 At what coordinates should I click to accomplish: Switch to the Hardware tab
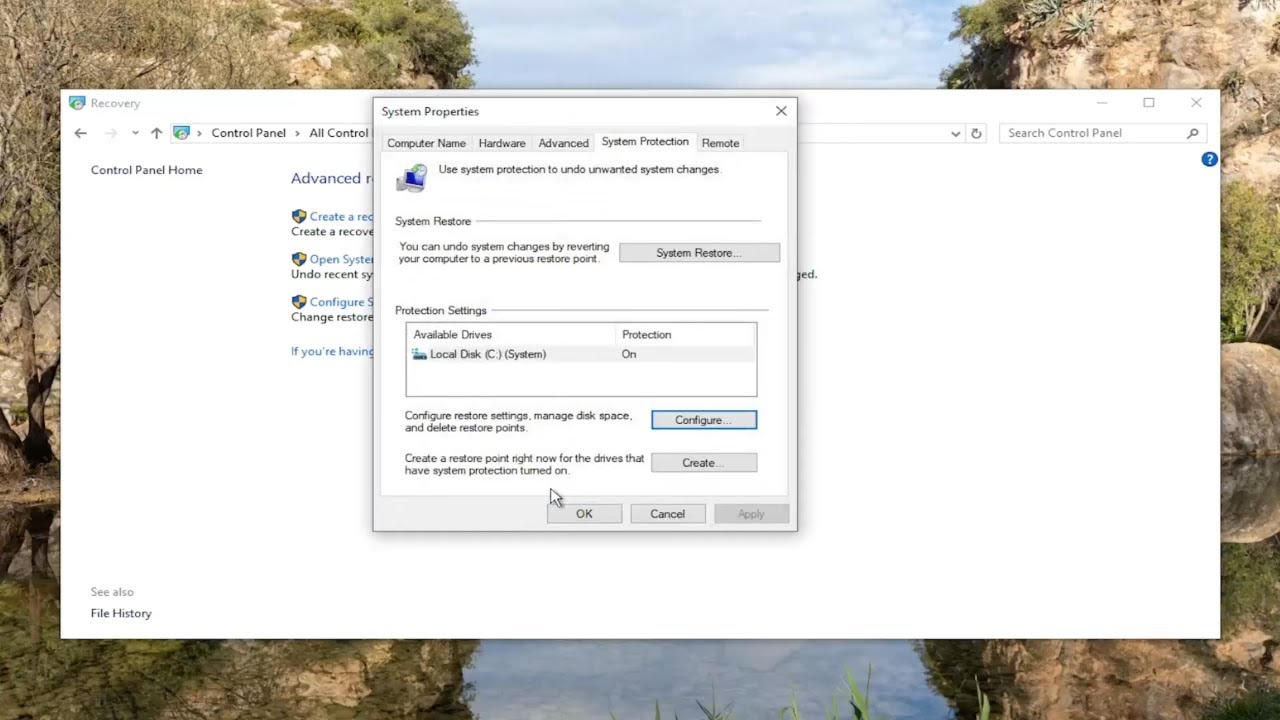tap(502, 143)
